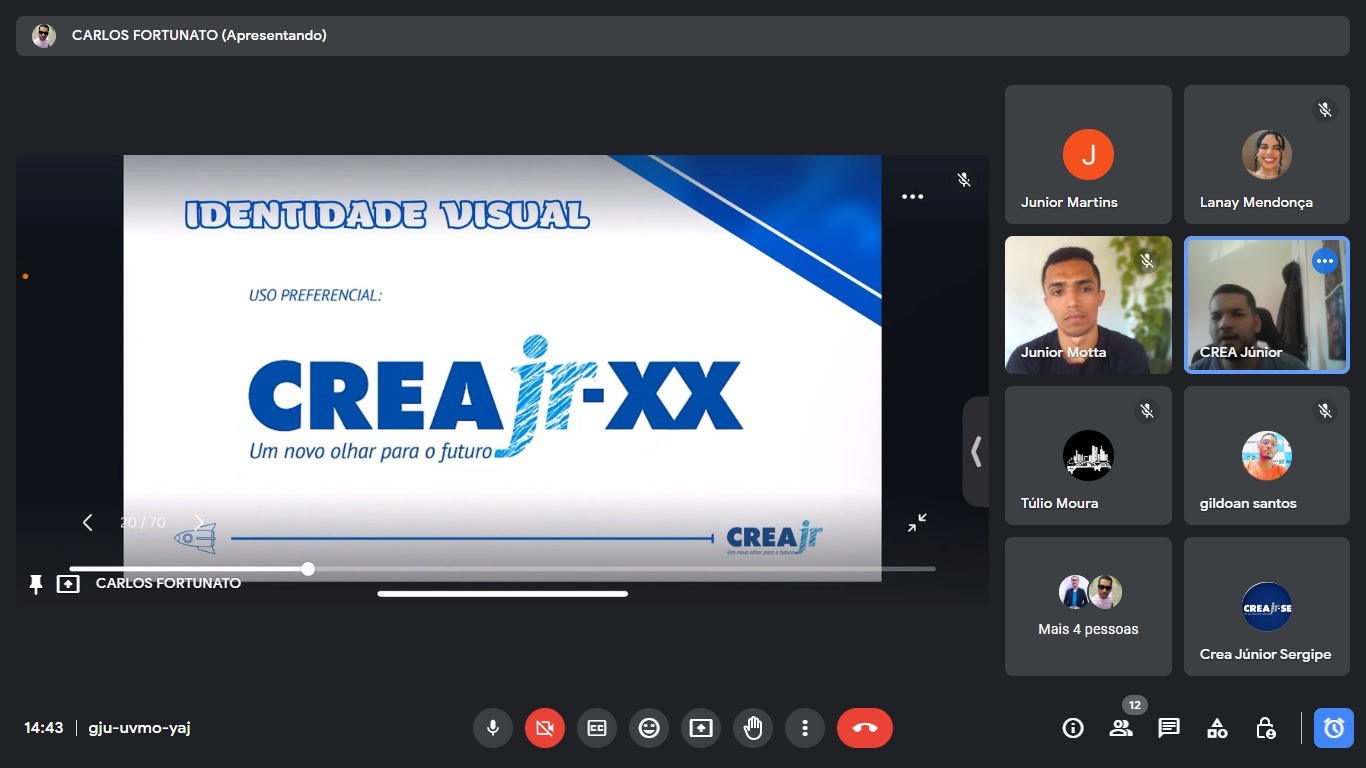Select the Junior Motta video tile

1088,305
